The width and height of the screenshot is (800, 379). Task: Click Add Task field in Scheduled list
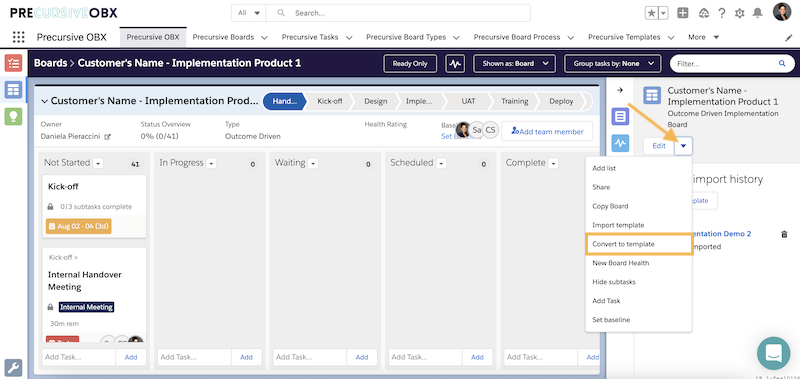pyautogui.click(x=425, y=357)
